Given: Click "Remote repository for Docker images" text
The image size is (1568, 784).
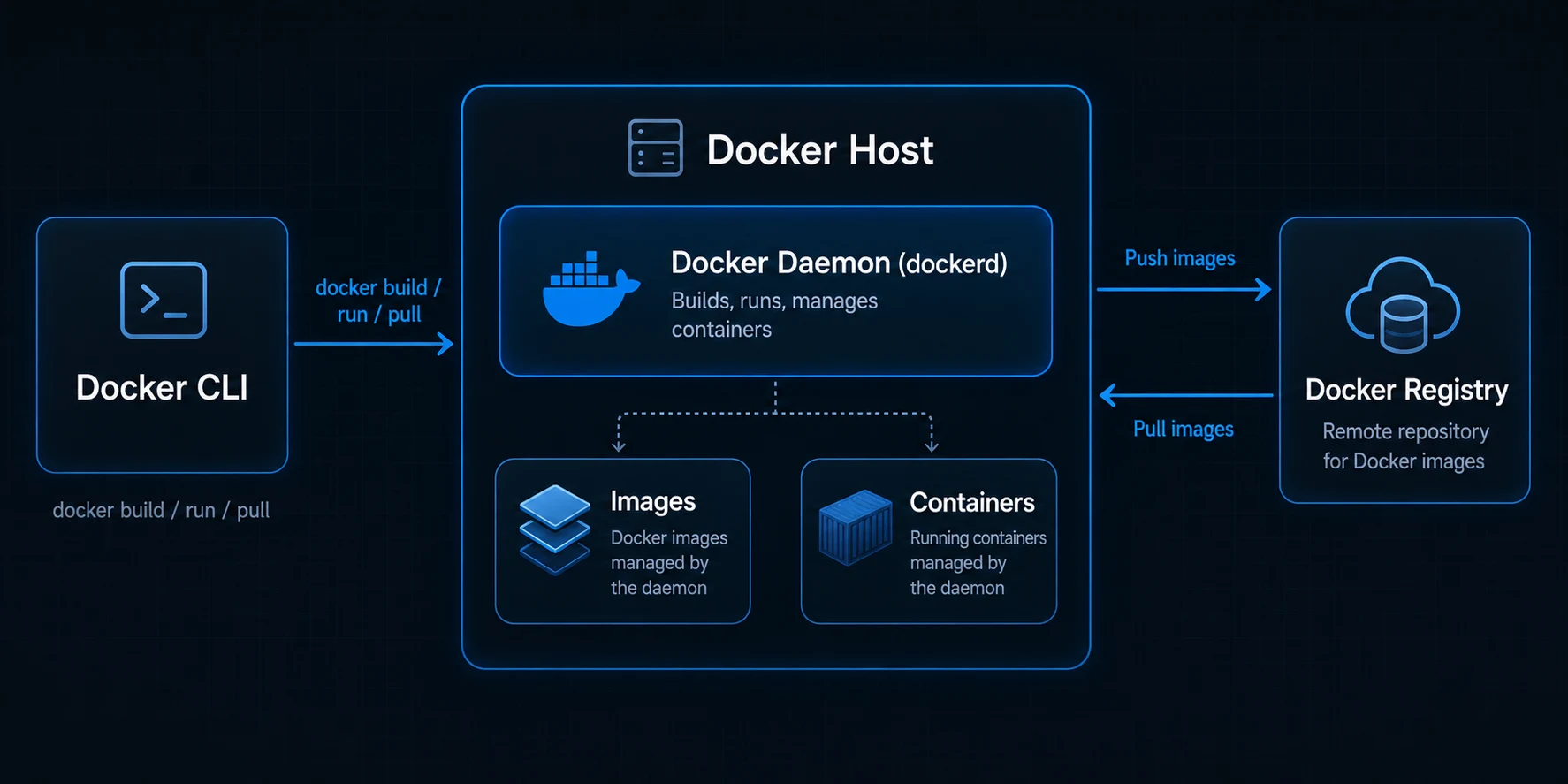Looking at the screenshot, I should tap(1405, 446).
